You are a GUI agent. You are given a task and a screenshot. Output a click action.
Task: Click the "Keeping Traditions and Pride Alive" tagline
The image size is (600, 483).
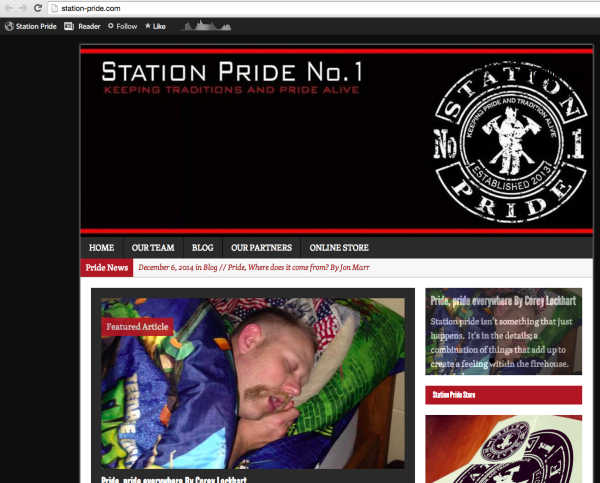(232, 90)
